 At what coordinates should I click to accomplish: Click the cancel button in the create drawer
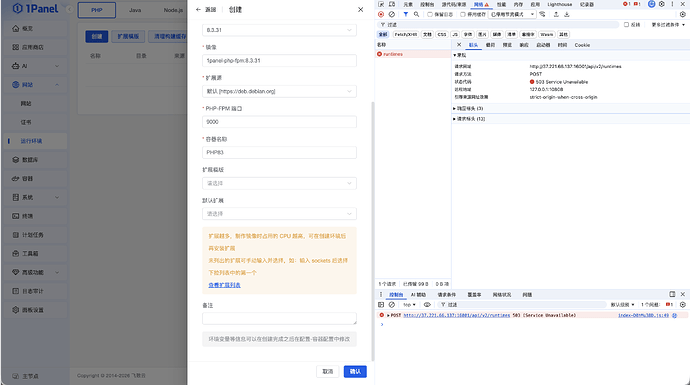point(328,371)
